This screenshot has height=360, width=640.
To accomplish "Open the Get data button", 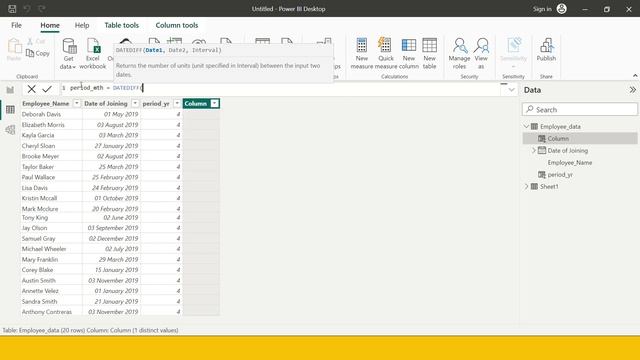I will click(x=69, y=53).
